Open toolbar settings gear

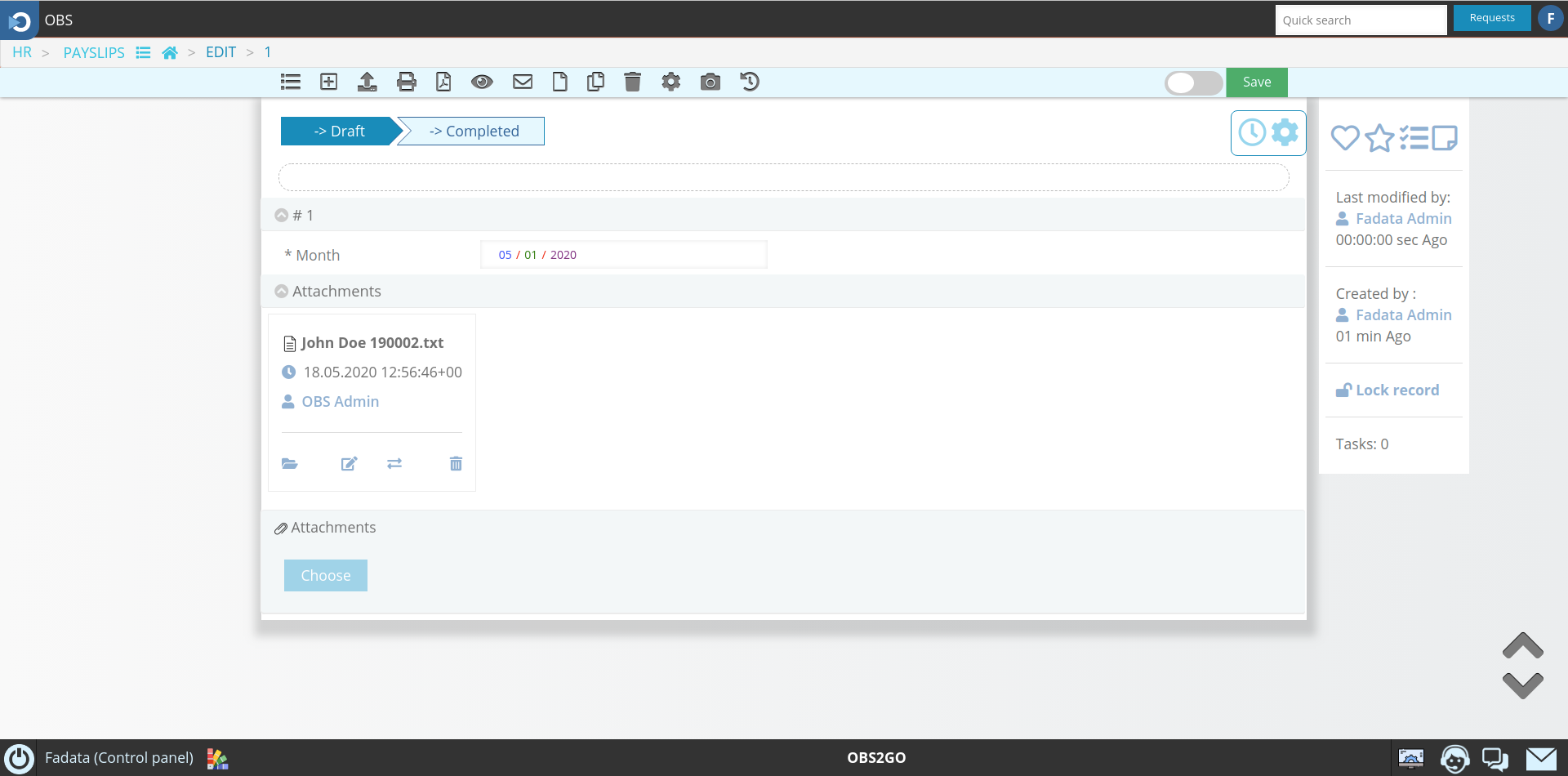(671, 82)
